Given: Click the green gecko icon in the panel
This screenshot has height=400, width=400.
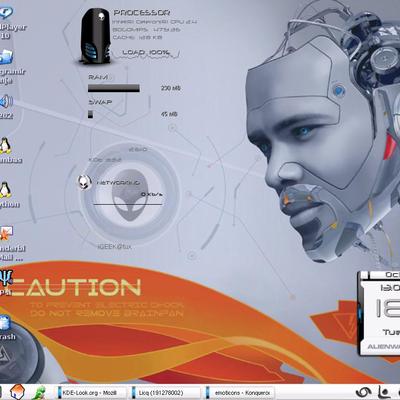Looking at the screenshot, I should 40,392.
